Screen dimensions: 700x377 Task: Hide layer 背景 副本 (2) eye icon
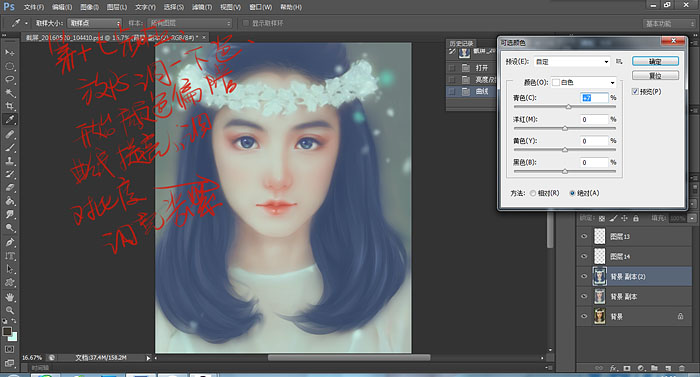[584, 276]
